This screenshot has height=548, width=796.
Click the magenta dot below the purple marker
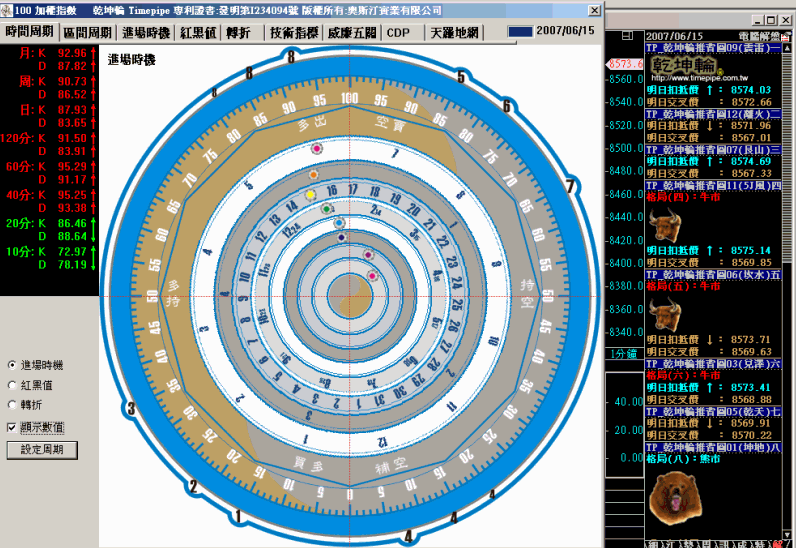click(368, 254)
